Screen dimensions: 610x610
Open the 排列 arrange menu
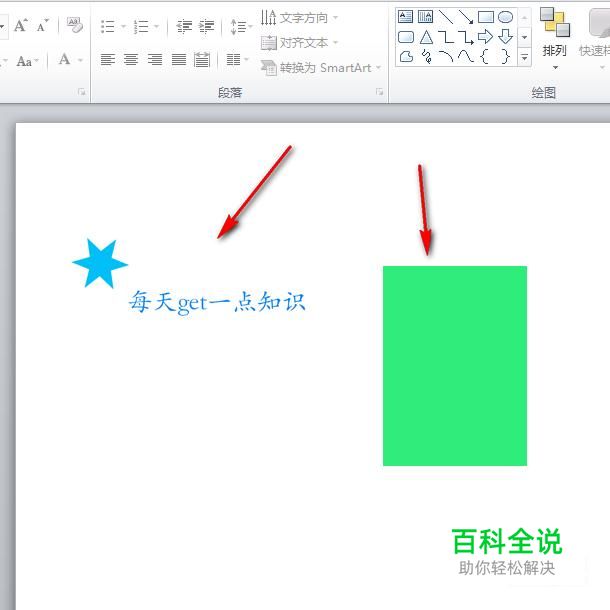(x=555, y=39)
